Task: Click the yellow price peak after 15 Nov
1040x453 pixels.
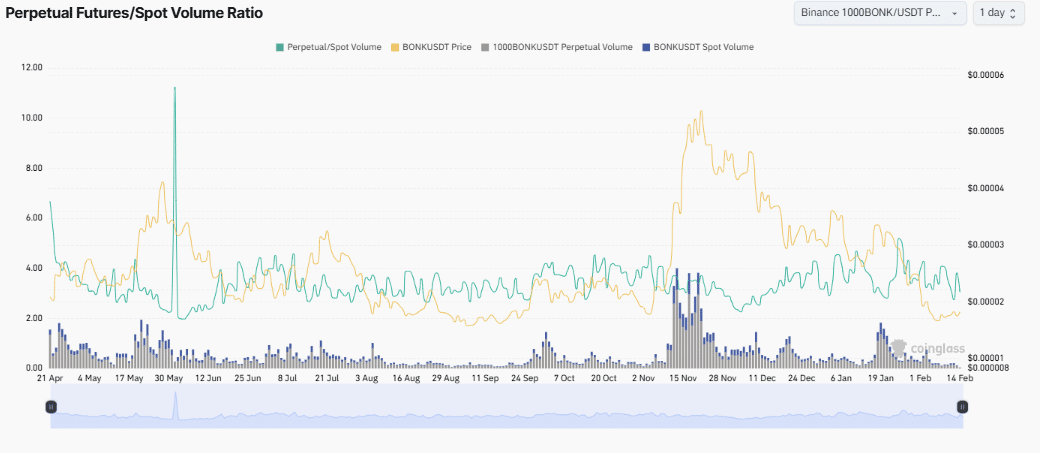Action: pyautogui.click(x=702, y=112)
